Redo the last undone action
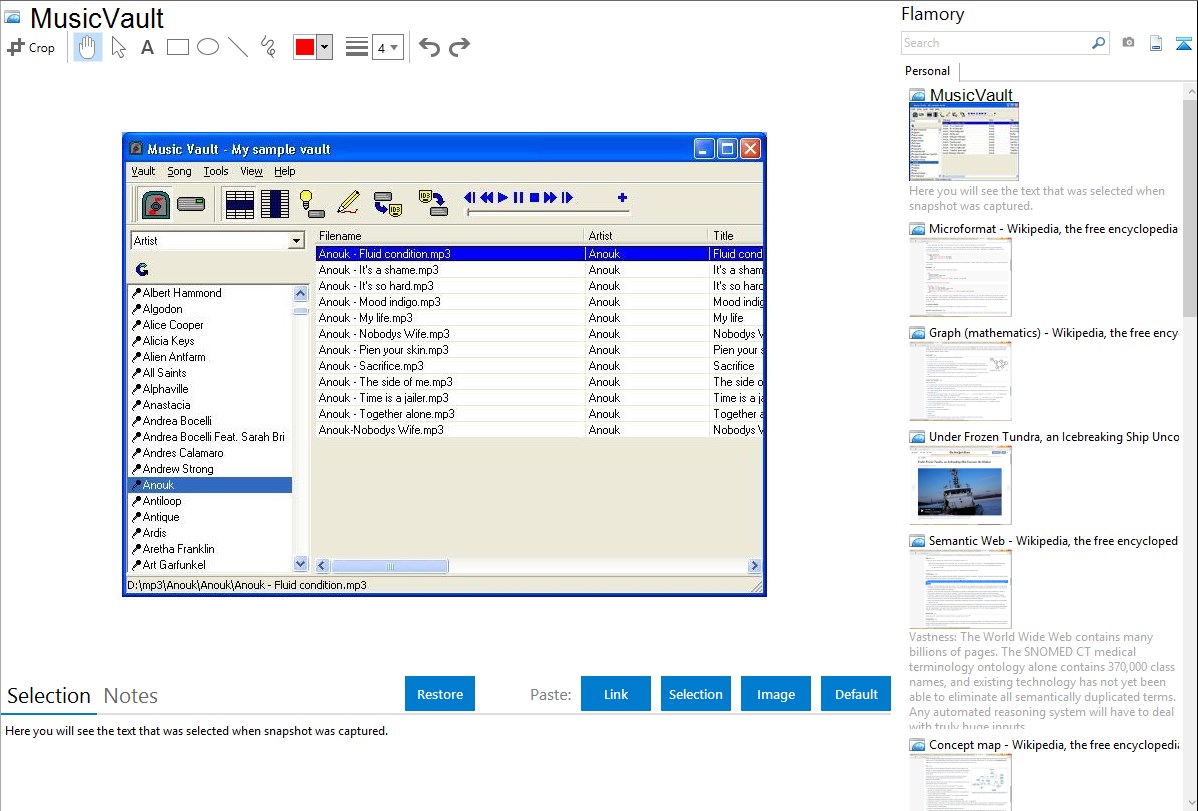This screenshot has width=1198, height=811. 459,47
